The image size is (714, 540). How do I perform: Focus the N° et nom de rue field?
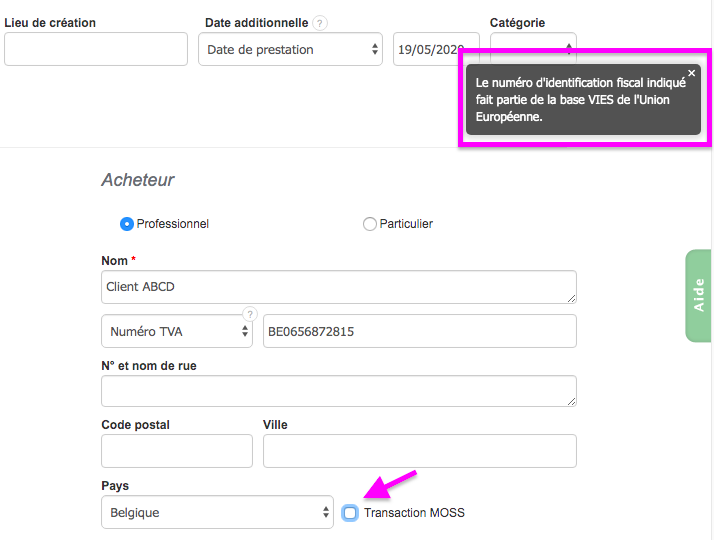pos(339,391)
